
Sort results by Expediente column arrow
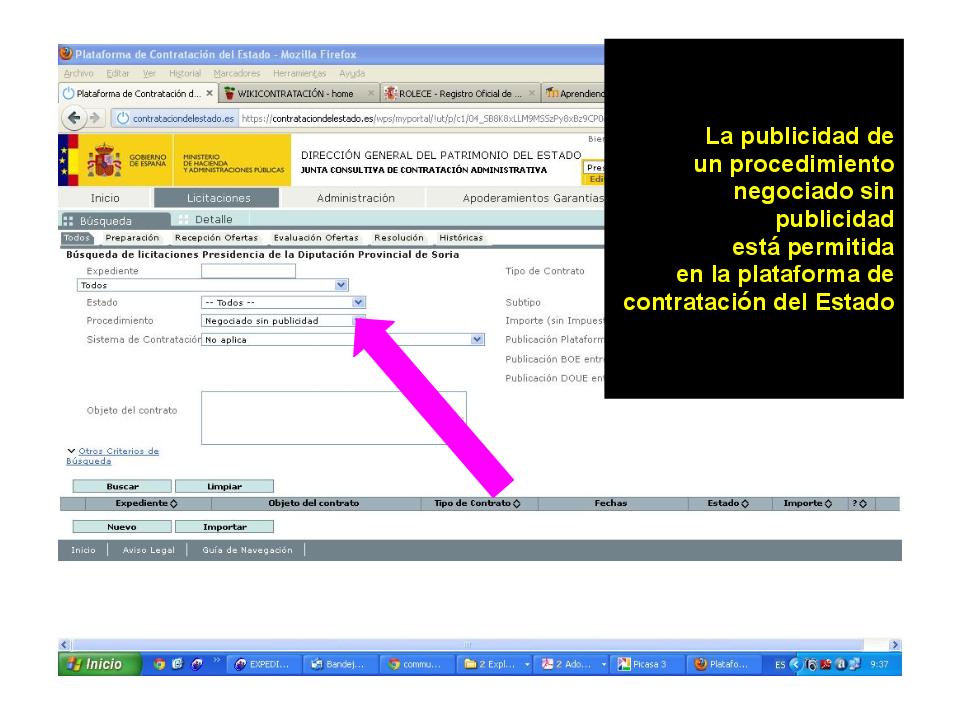tap(174, 504)
